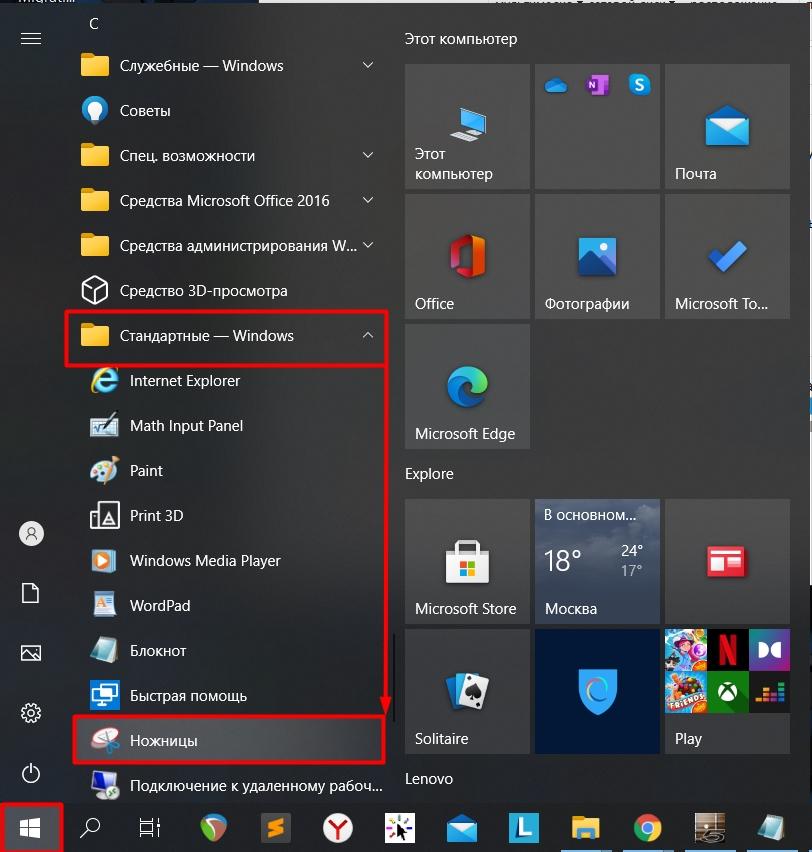Open the Xbox icon in Play tile
Viewport: 812px width, 852px height.
coord(728,692)
